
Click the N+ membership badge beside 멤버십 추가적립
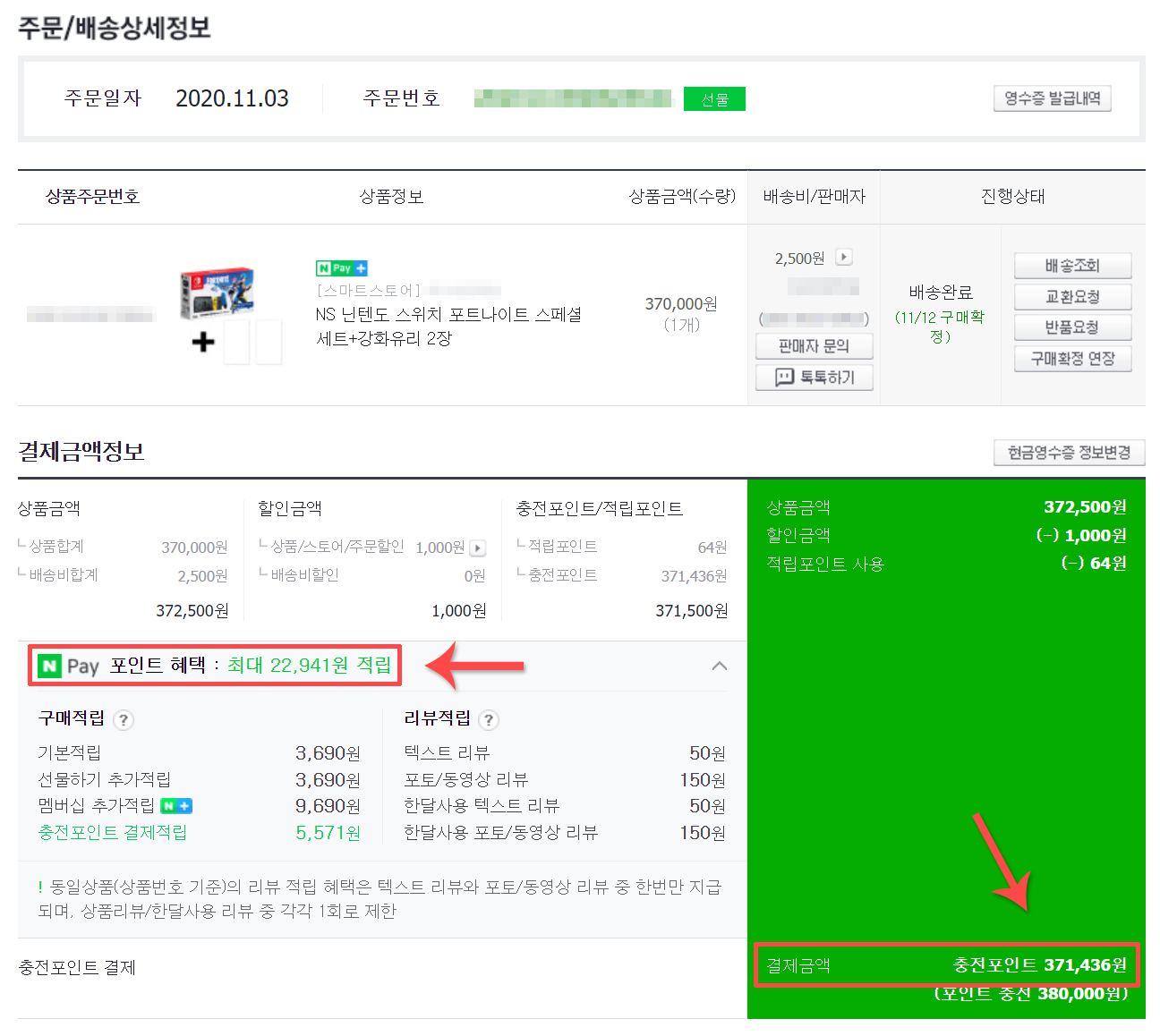(176, 806)
